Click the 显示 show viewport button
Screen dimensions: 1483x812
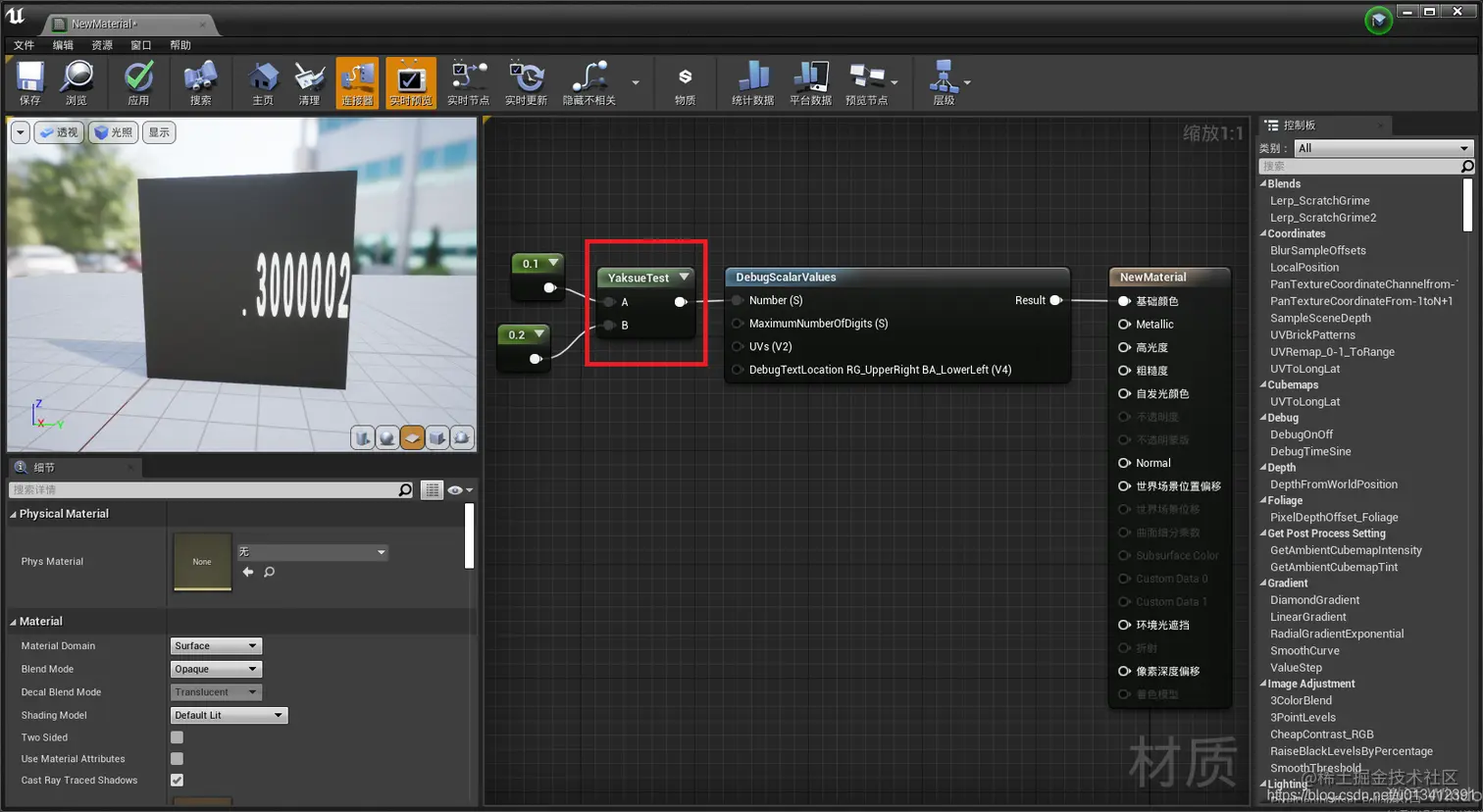[x=159, y=132]
